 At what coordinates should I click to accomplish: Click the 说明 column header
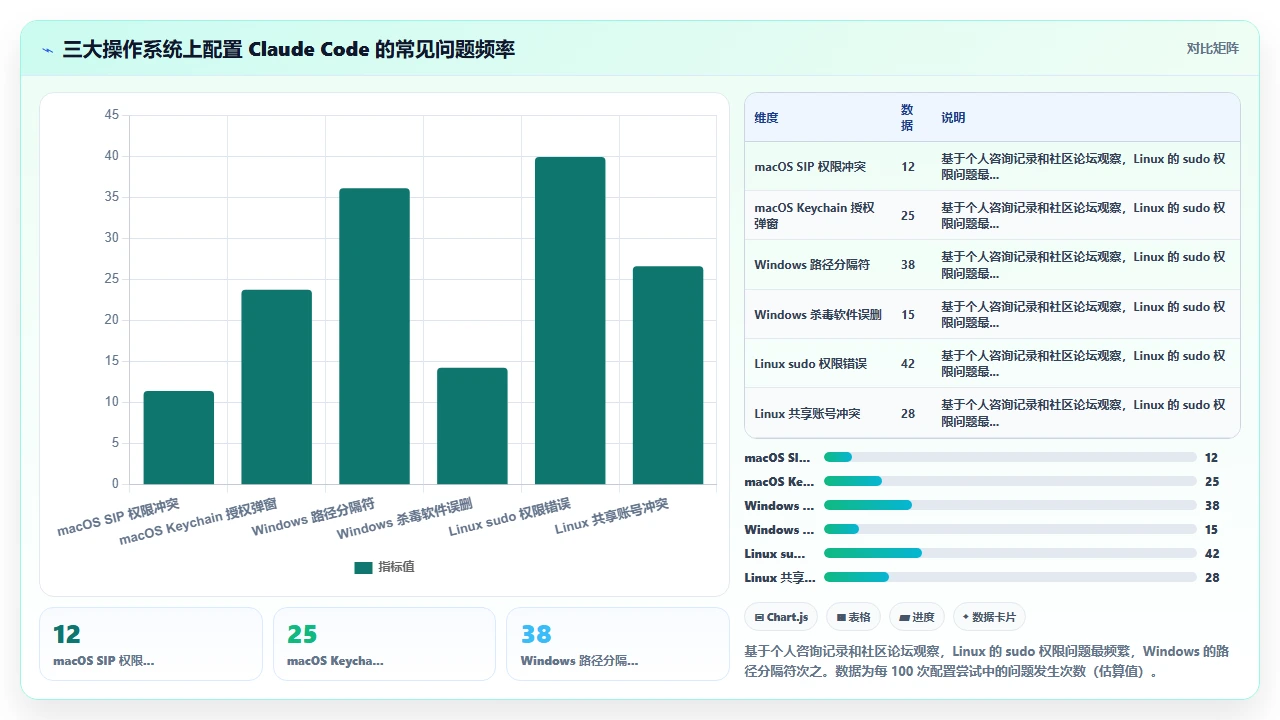pos(953,118)
